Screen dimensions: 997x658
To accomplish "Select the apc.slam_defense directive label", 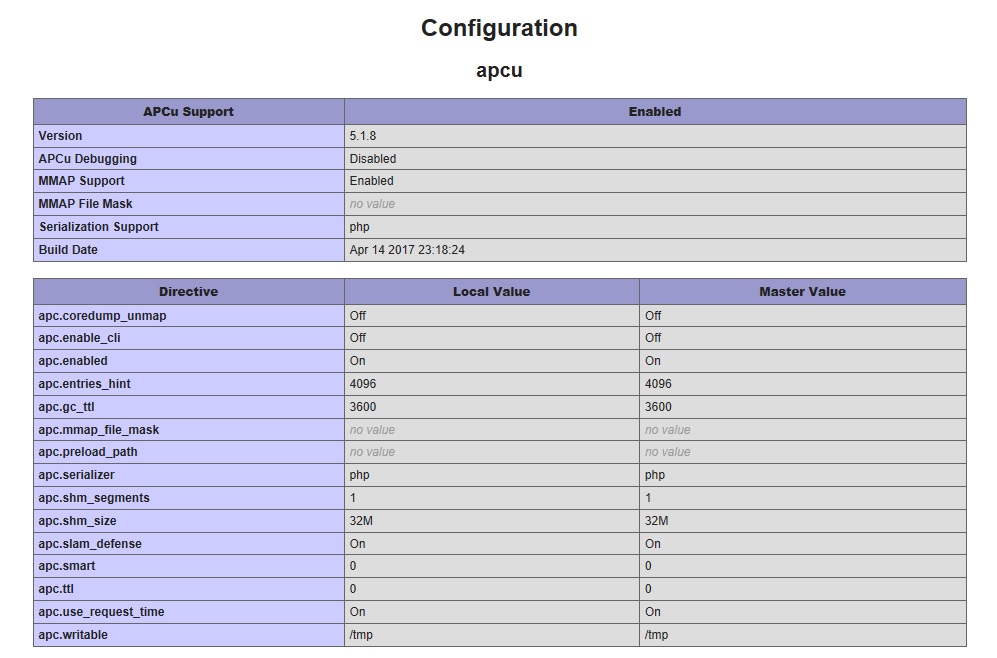I will (x=90, y=544).
